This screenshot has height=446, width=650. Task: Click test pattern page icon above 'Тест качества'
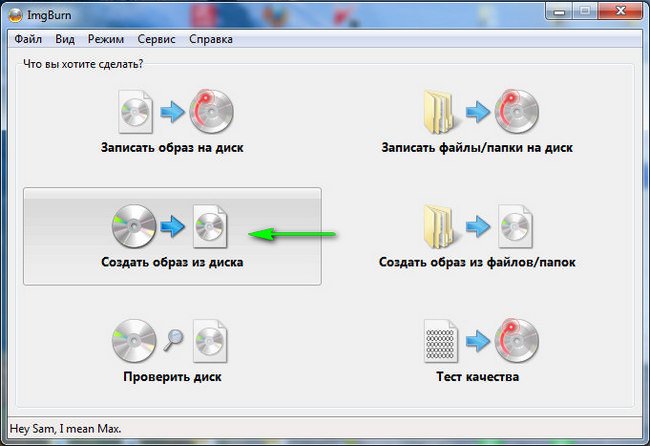pyautogui.click(x=440, y=341)
